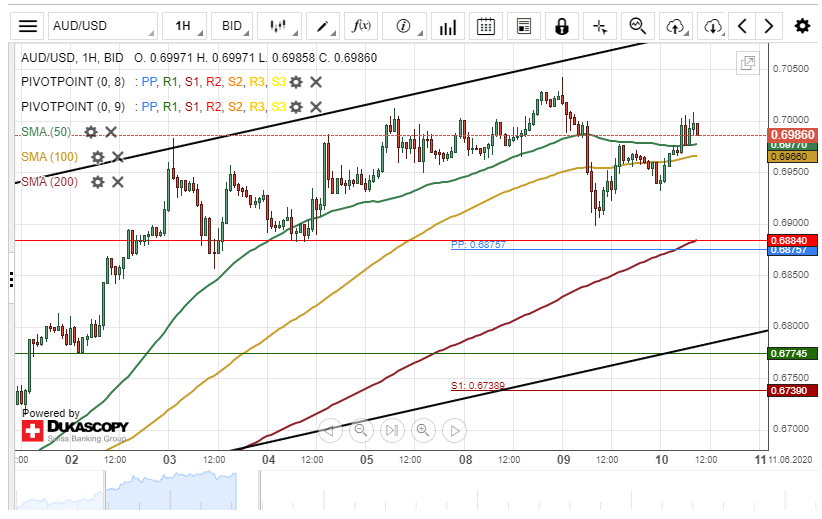Open chart settings gear in toolbar
Screen dimensions: 822x519
pos(801,26)
